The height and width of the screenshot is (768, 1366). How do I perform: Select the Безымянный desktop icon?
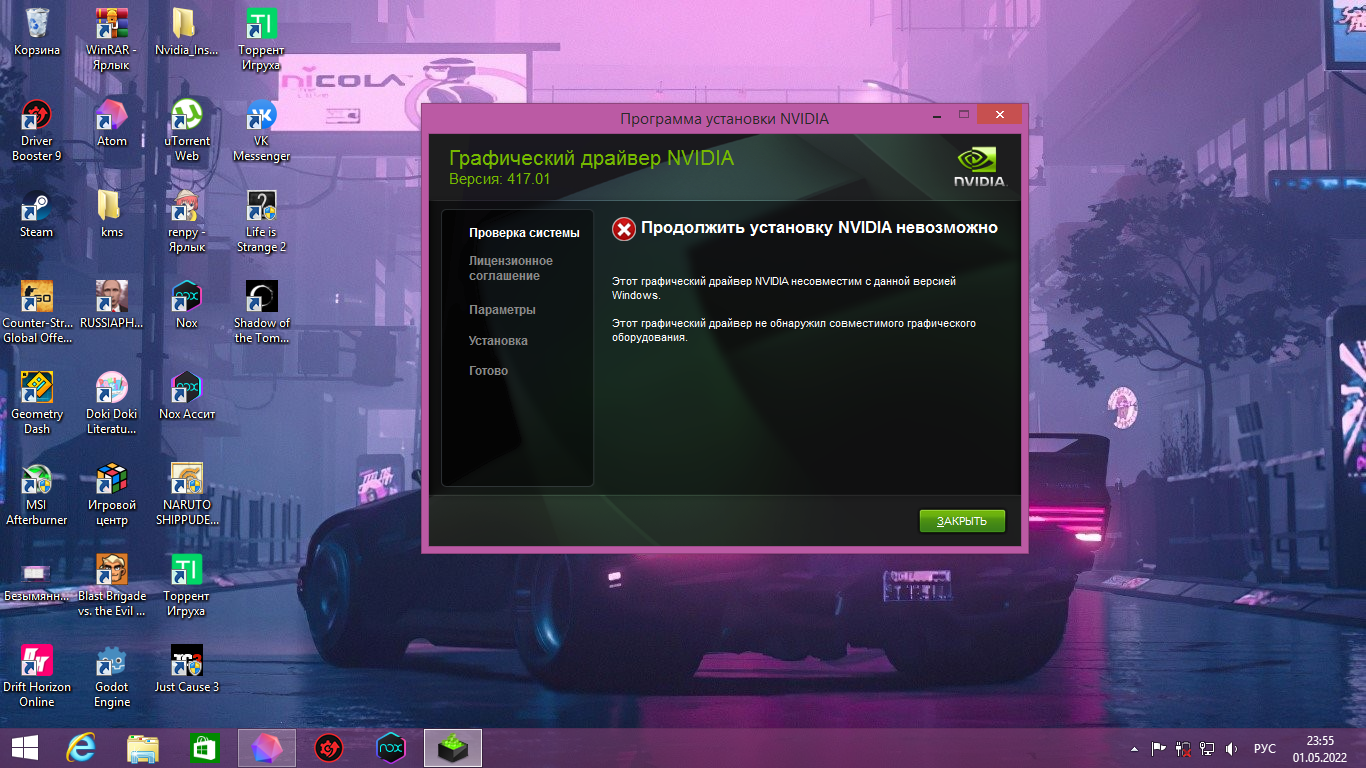[x=37, y=578]
